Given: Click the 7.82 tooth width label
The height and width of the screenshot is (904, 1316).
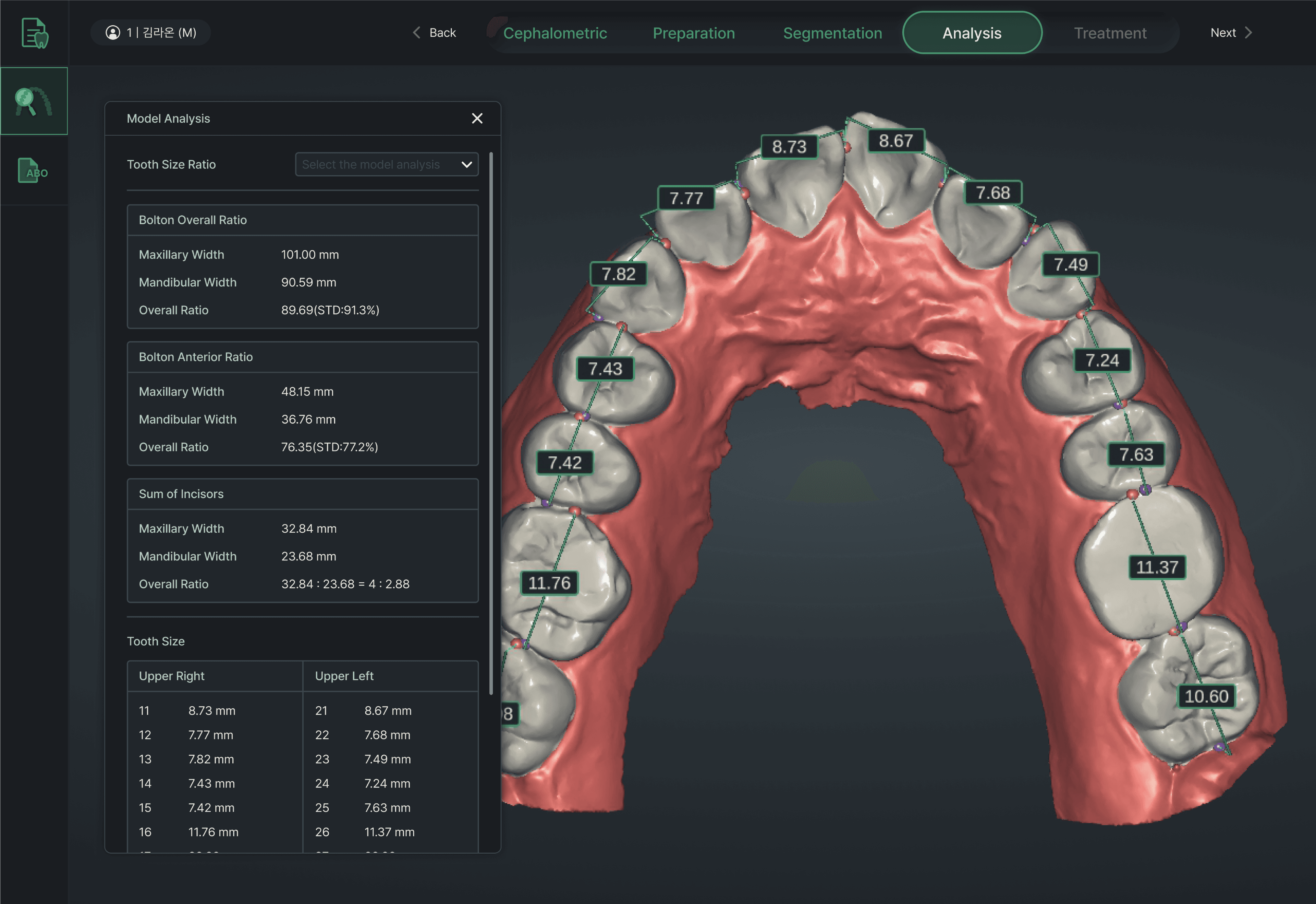Looking at the screenshot, I should (x=619, y=274).
